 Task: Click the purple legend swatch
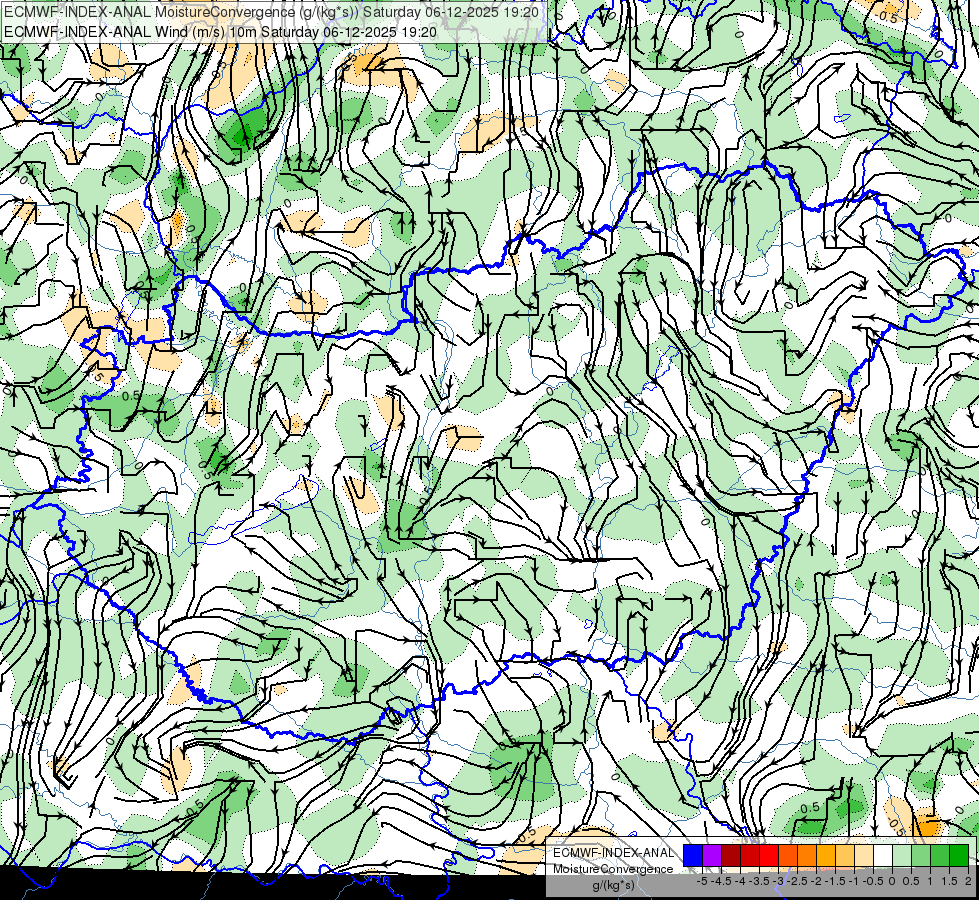pos(712,855)
